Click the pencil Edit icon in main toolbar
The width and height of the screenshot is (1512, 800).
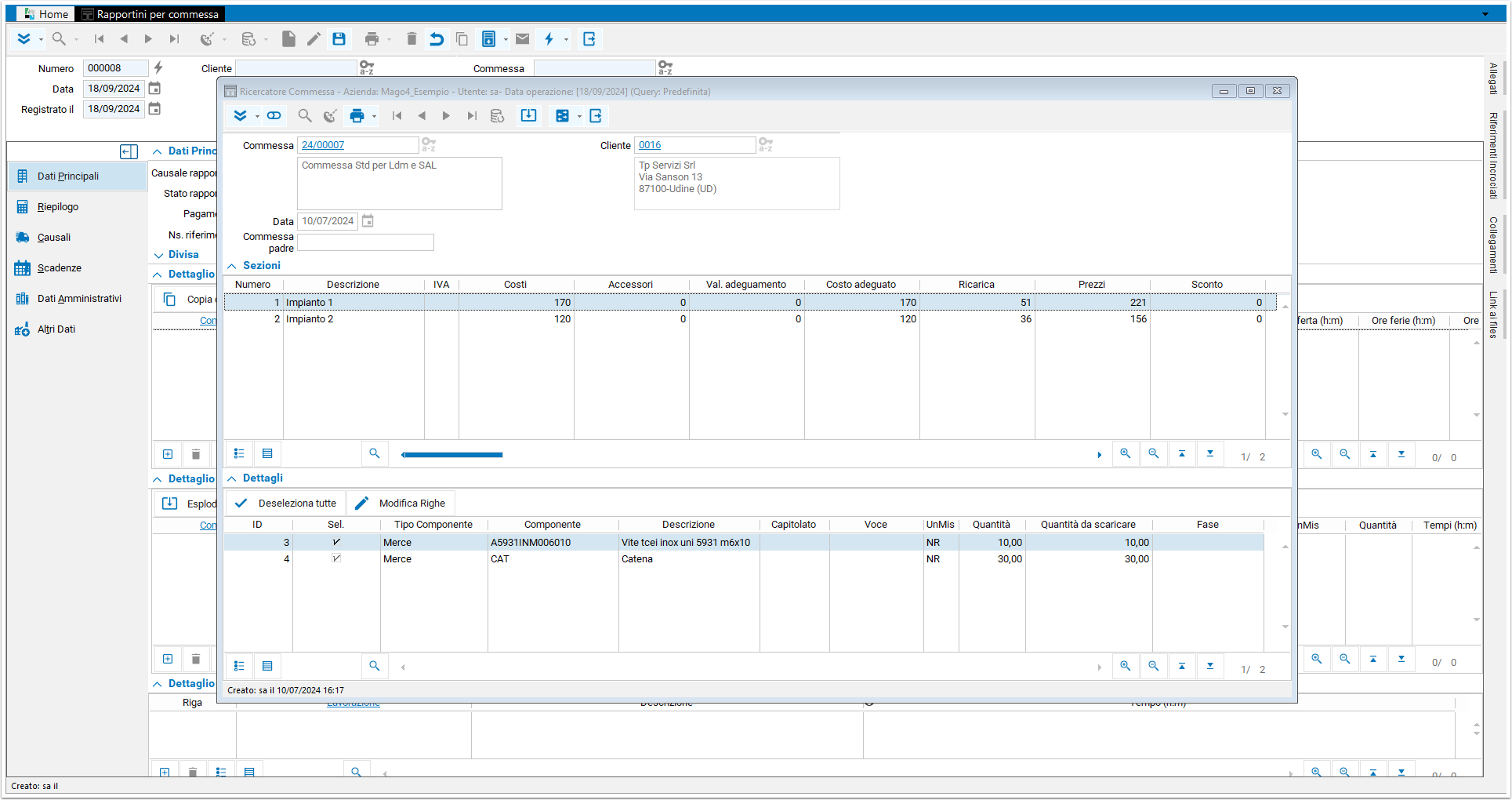(x=314, y=39)
